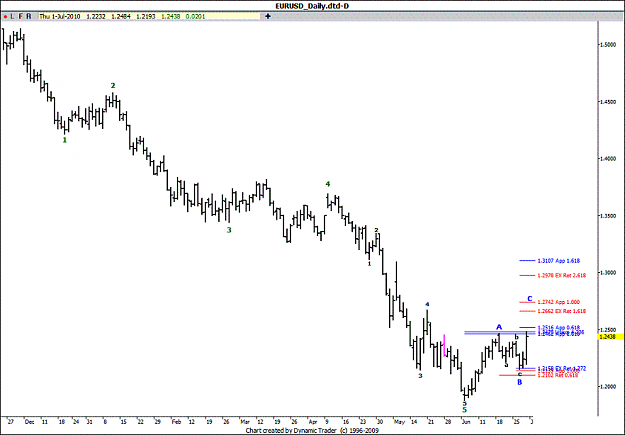Click small black sub-wave label 3 in May
This screenshot has height=435, width=625.
pos(420,376)
